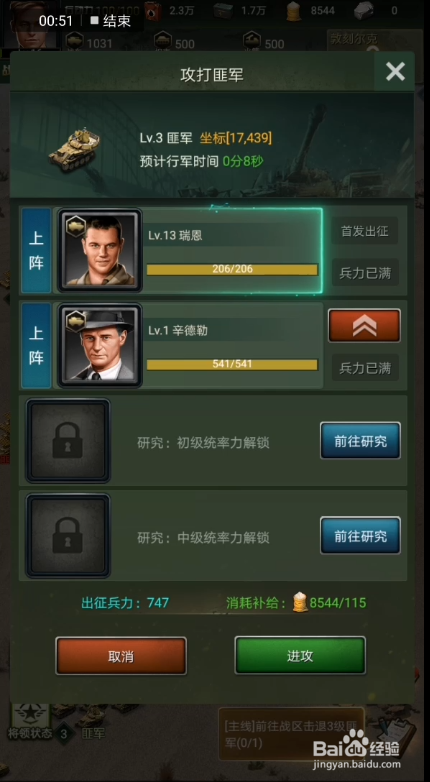Tap locked slot for 初级统率力
Image resolution: width=430 pixels, height=782 pixels.
[x=68, y=440]
